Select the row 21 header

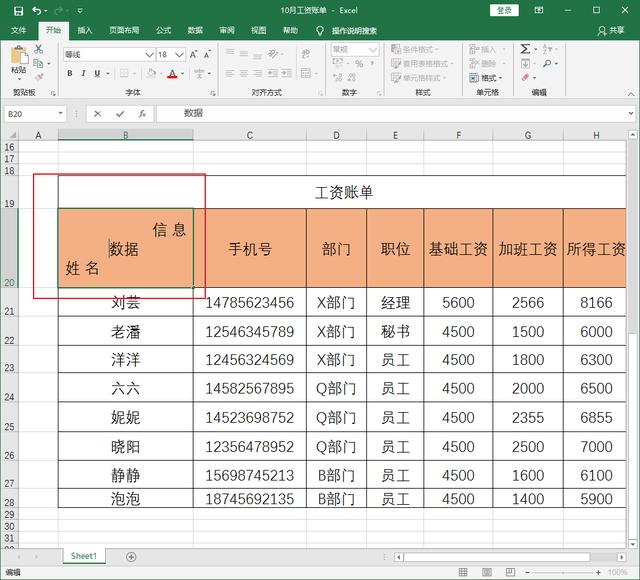coord(9,302)
